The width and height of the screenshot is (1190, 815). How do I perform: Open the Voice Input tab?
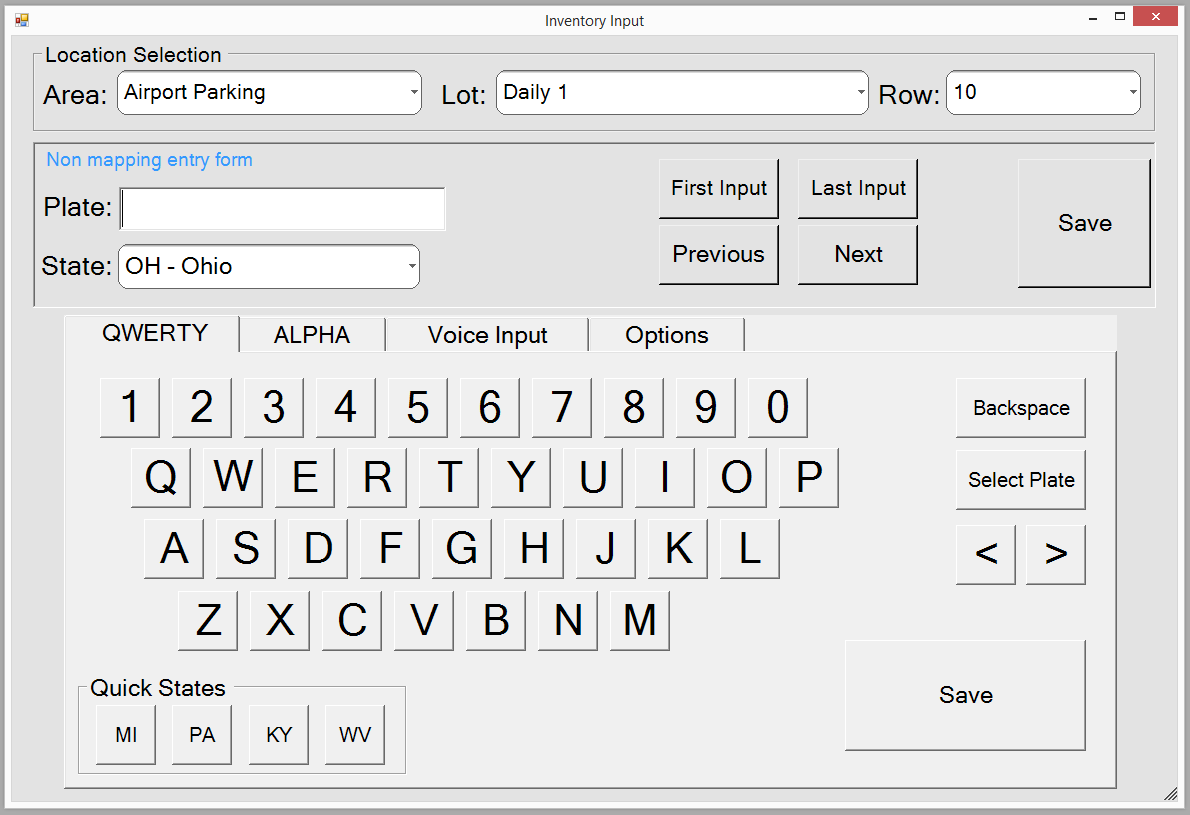[487, 334]
